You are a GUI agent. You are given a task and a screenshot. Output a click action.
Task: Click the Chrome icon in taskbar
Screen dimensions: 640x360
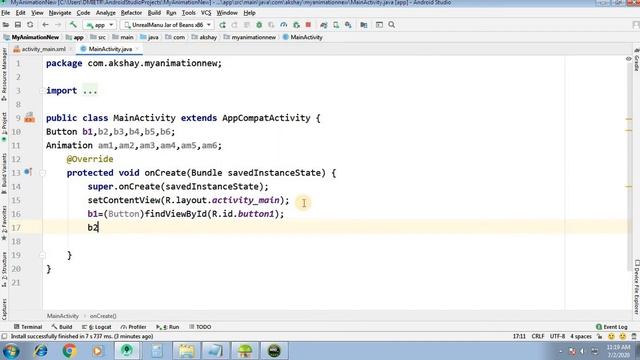(69, 351)
